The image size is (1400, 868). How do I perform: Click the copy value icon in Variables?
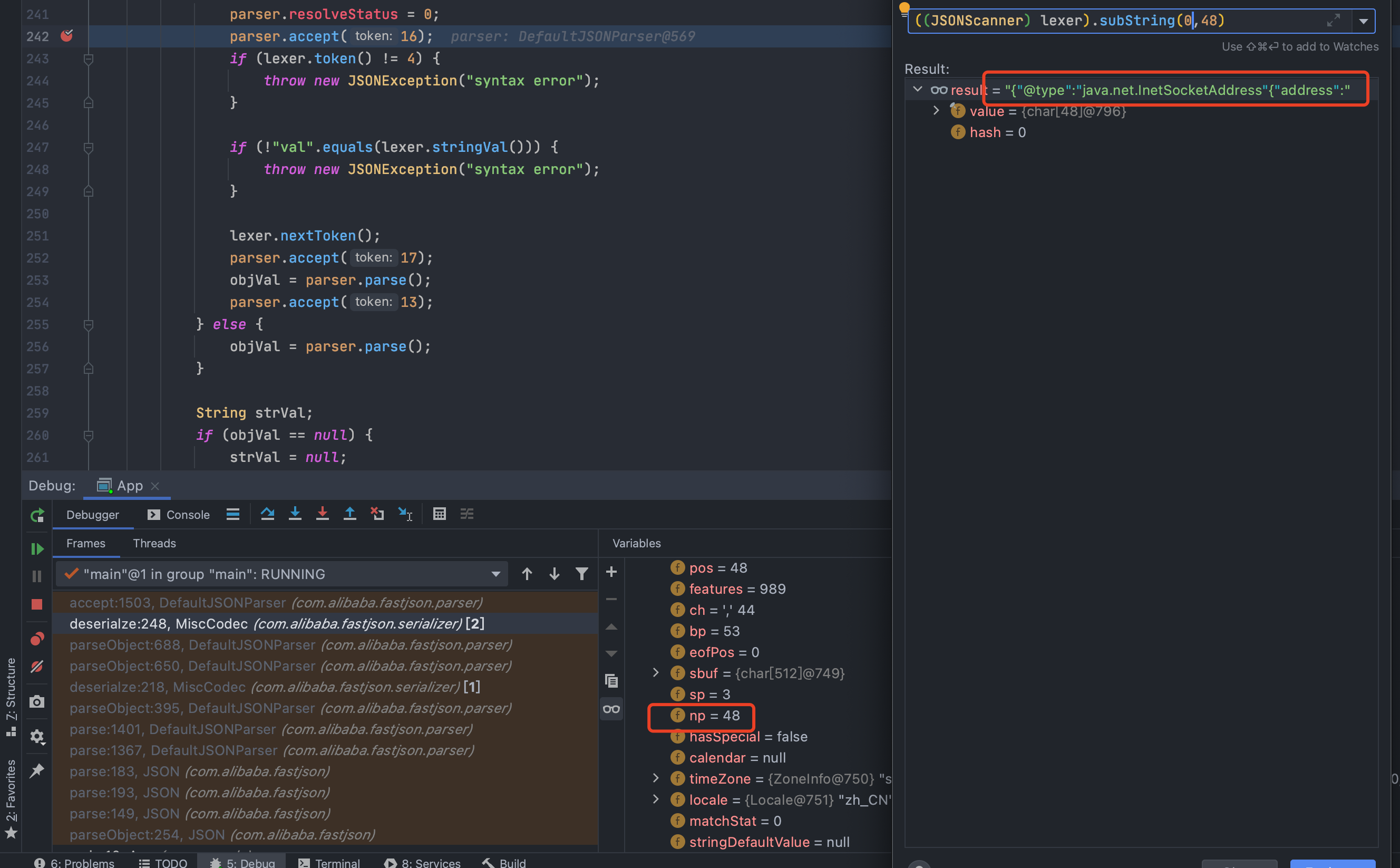click(611, 681)
